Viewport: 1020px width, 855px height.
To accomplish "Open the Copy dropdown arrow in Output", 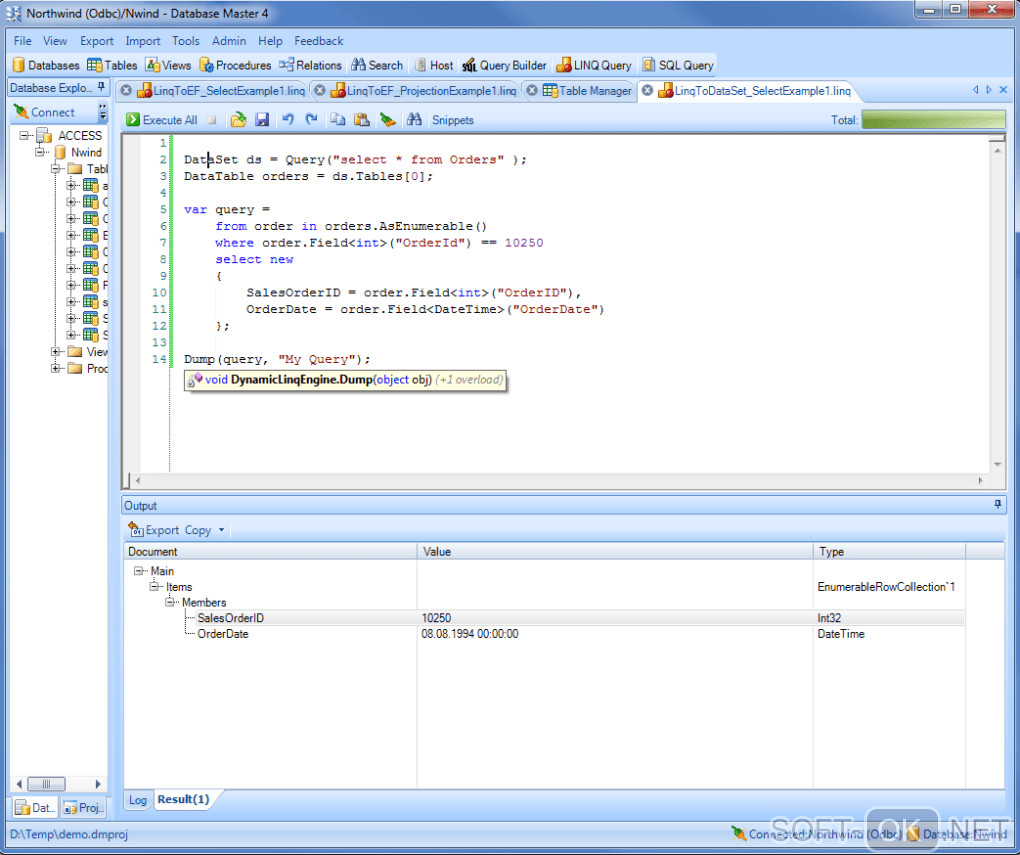I will (x=221, y=531).
